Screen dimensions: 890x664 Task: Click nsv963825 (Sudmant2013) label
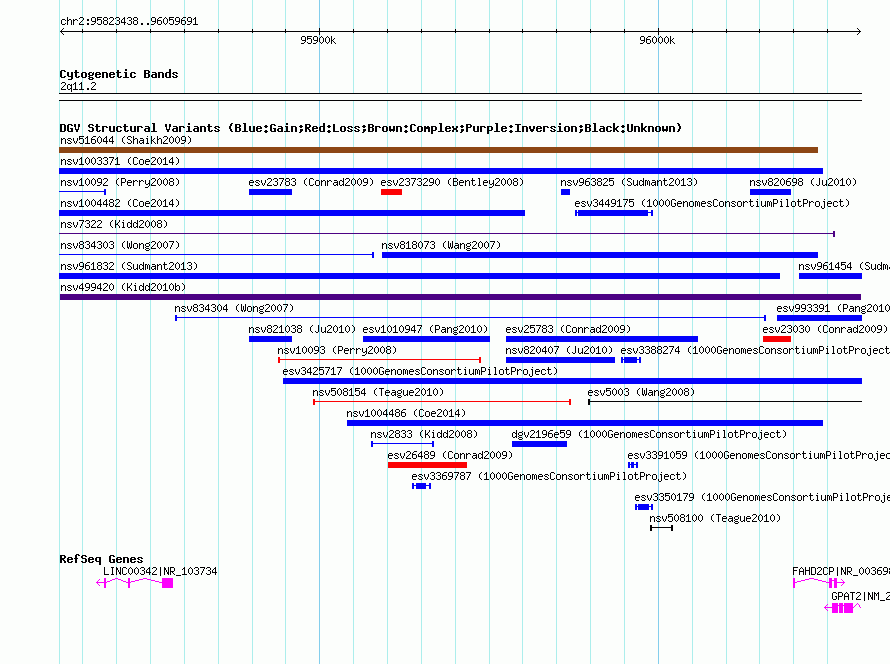click(x=629, y=182)
